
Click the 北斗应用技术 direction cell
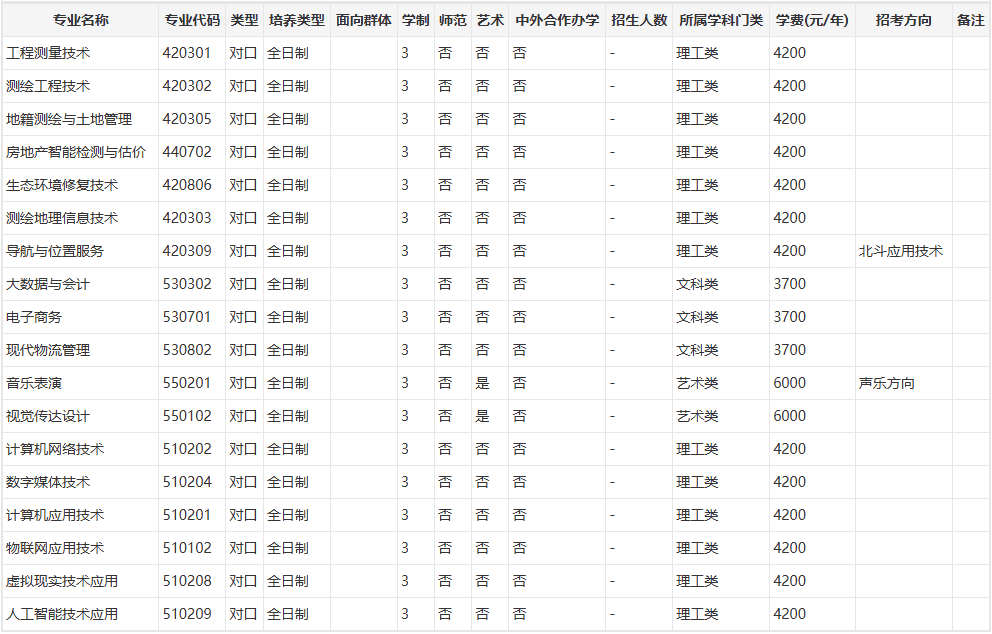pos(900,251)
